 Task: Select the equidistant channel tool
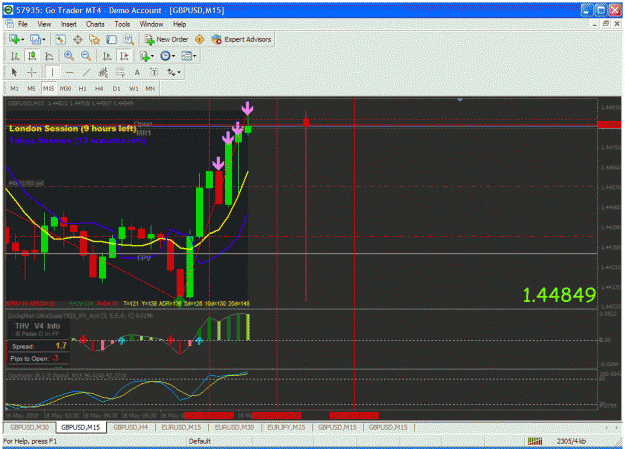[x=103, y=73]
